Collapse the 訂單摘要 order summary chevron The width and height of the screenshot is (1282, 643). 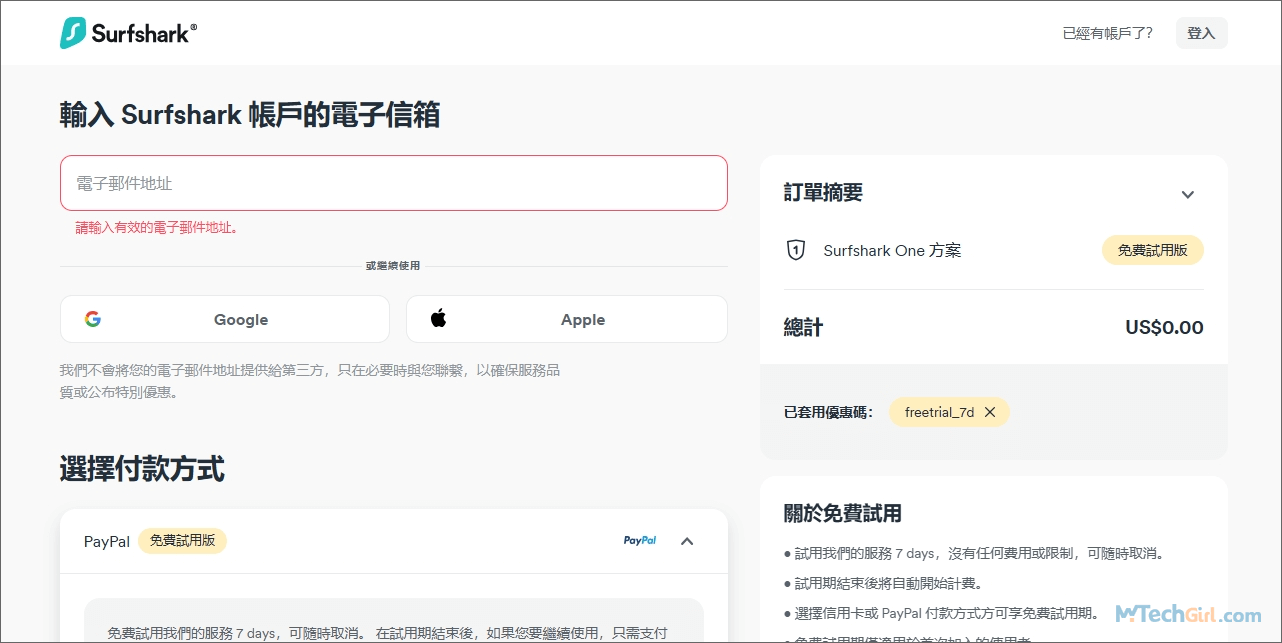(x=1188, y=195)
